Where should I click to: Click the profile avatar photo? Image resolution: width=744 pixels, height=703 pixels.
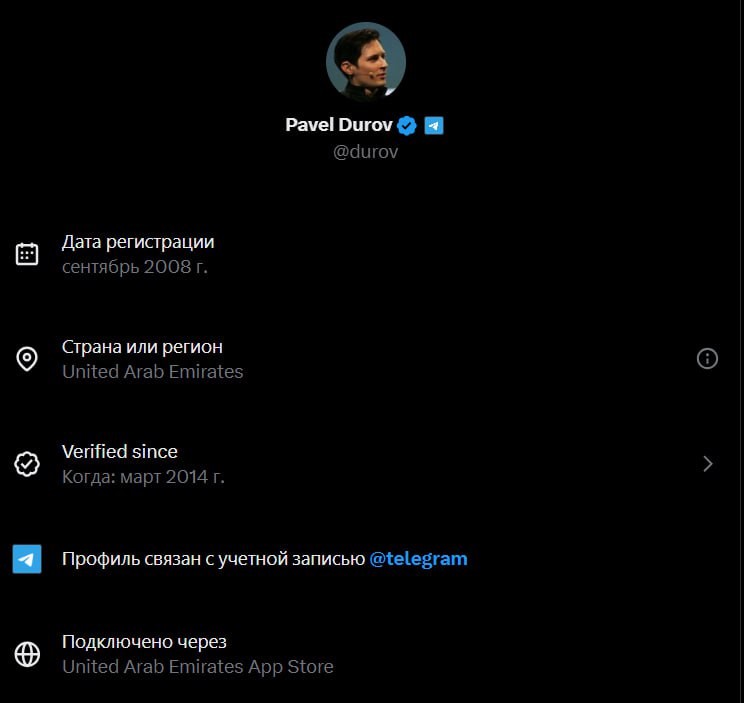point(365,62)
